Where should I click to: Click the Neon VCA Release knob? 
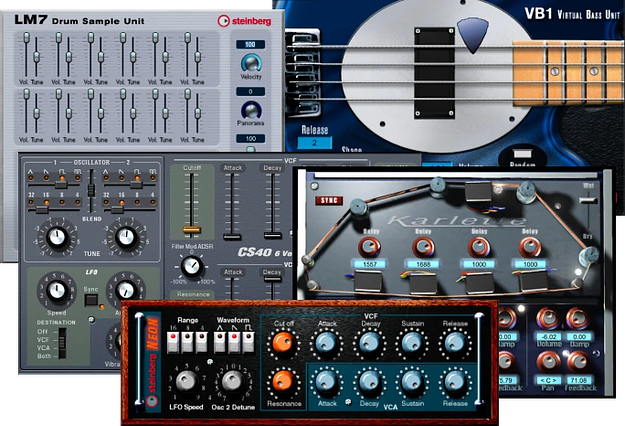tap(455, 382)
